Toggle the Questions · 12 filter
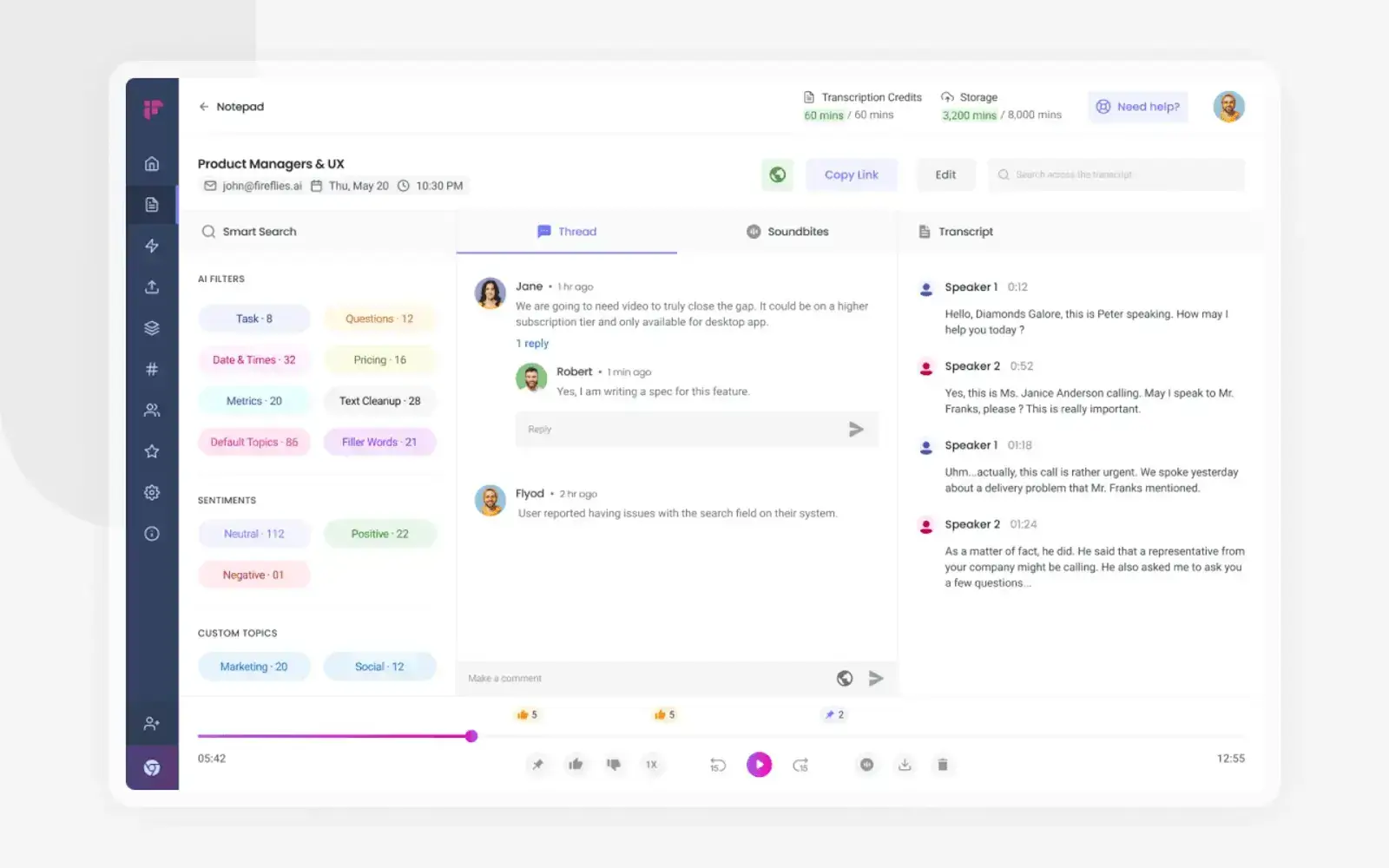 coord(379,319)
